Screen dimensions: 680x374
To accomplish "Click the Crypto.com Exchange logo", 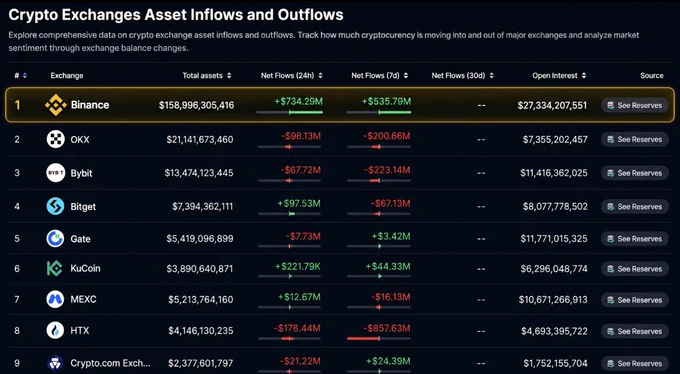I will pyautogui.click(x=56, y=363).
